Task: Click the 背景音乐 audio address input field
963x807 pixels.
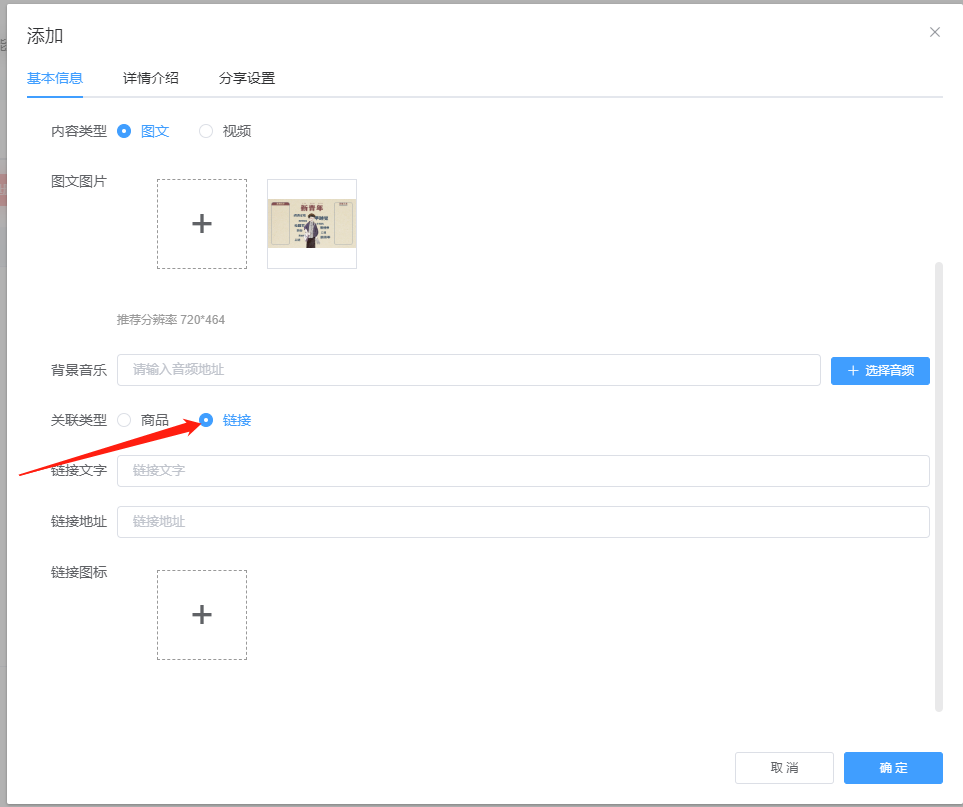Action: [470, 370]
